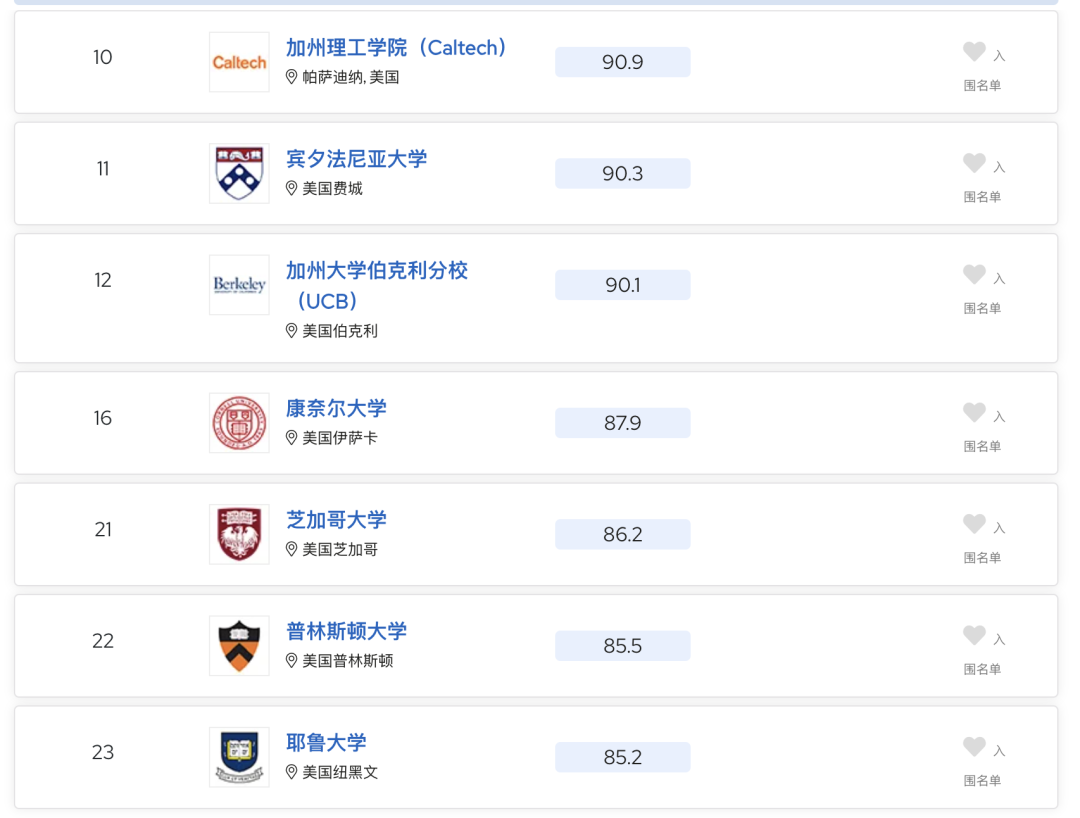Click the Berkeley logo image
1080x818 pixels.
coord(239,285)
